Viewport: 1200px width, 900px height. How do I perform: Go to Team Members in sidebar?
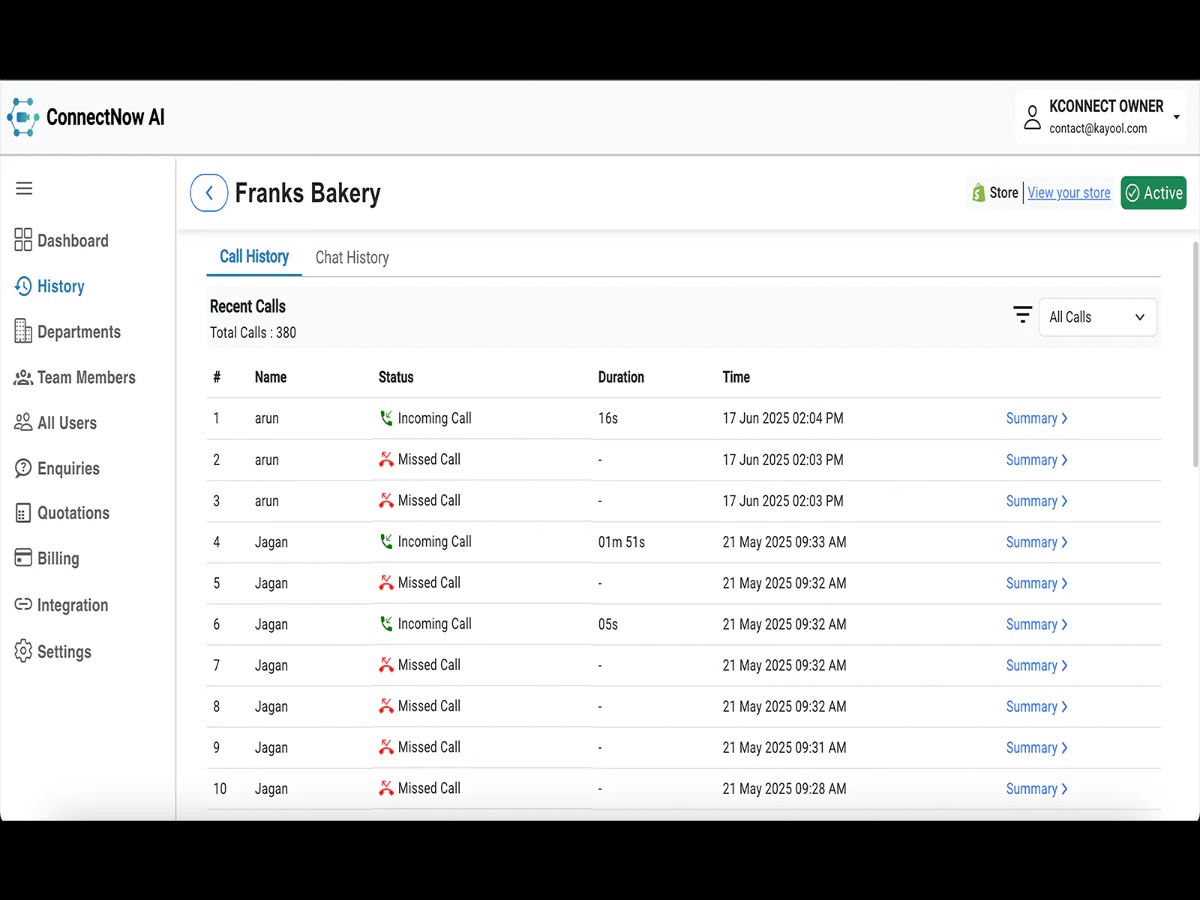[x=86, y=377]
